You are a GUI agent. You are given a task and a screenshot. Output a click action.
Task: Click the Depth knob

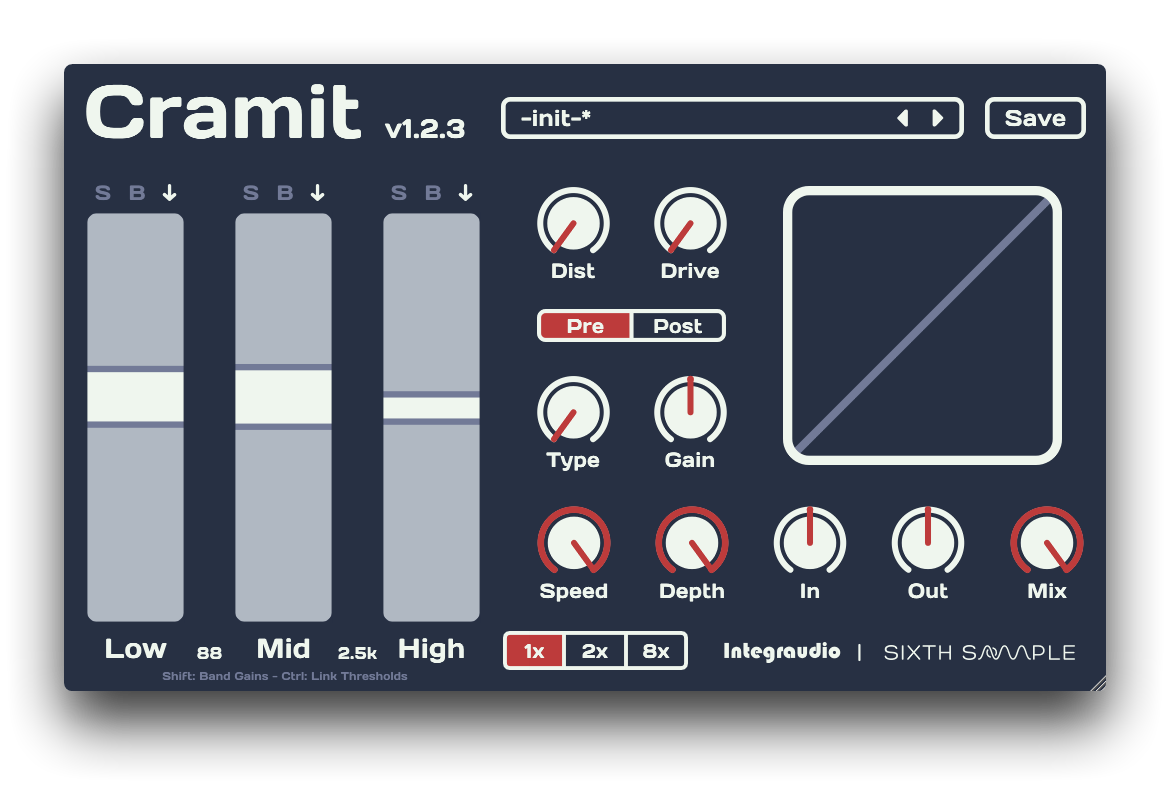coord(692,542)
